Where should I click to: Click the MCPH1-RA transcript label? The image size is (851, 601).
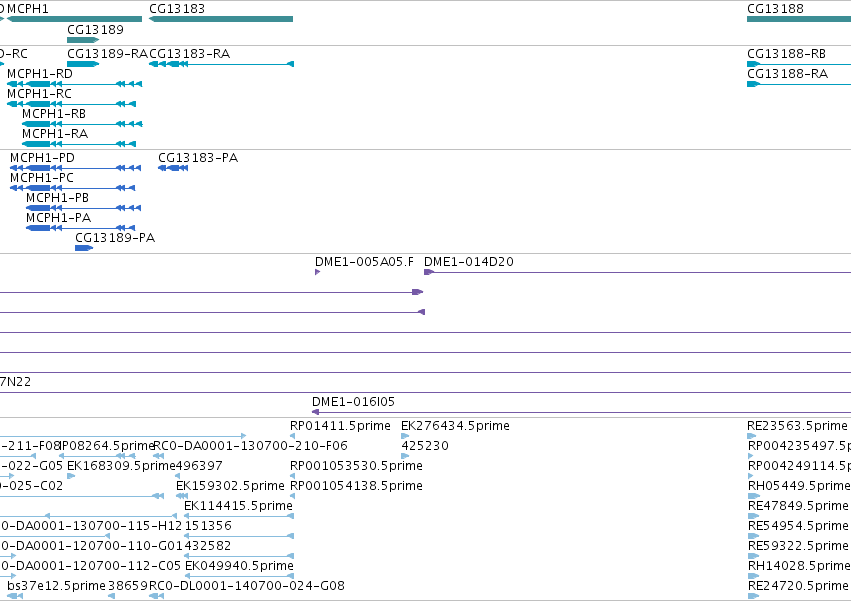click(x=55, y=134)
